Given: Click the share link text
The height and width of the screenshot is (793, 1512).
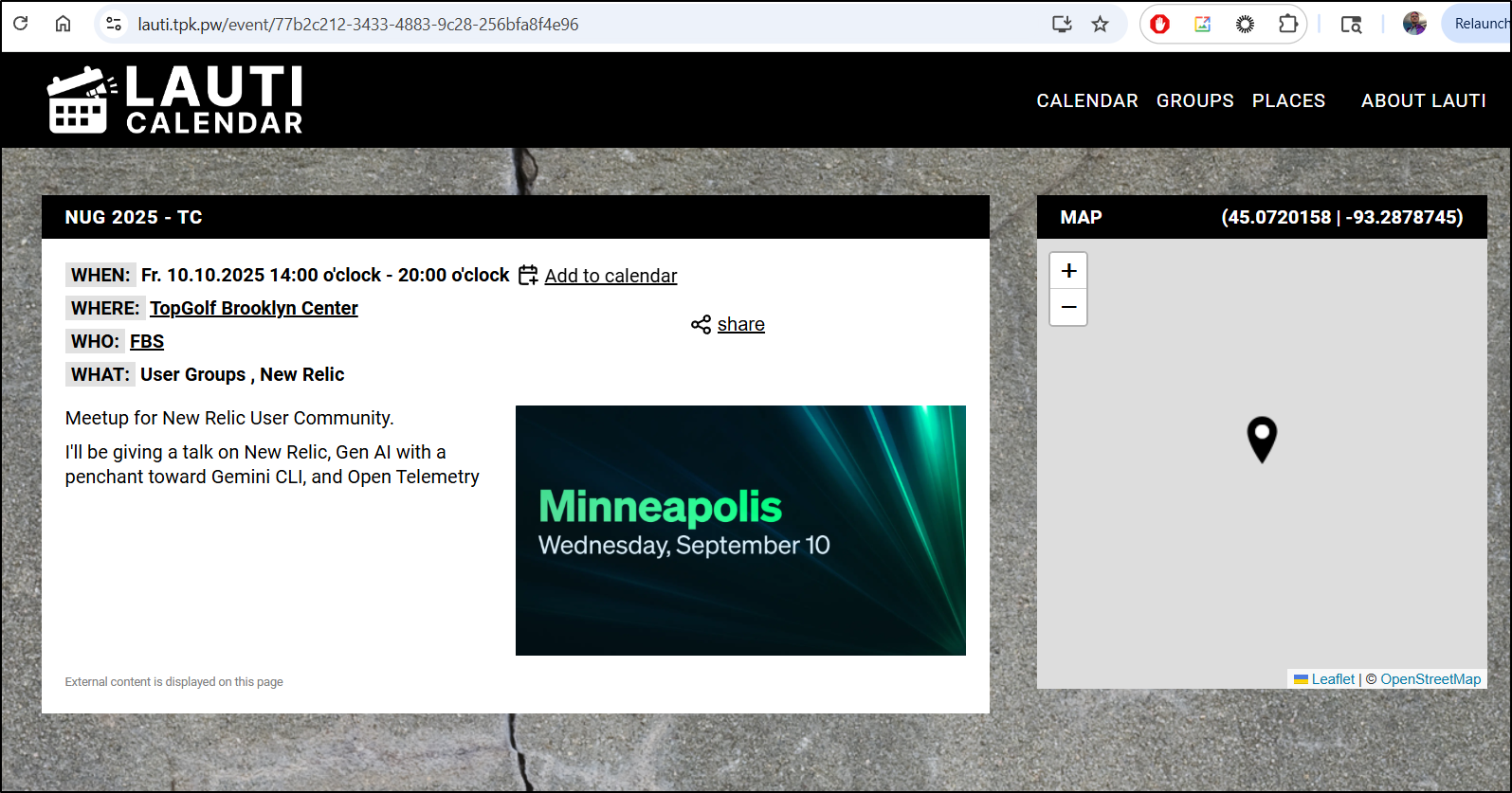Looking at the screenshot, I should click(x=740, y=324).
